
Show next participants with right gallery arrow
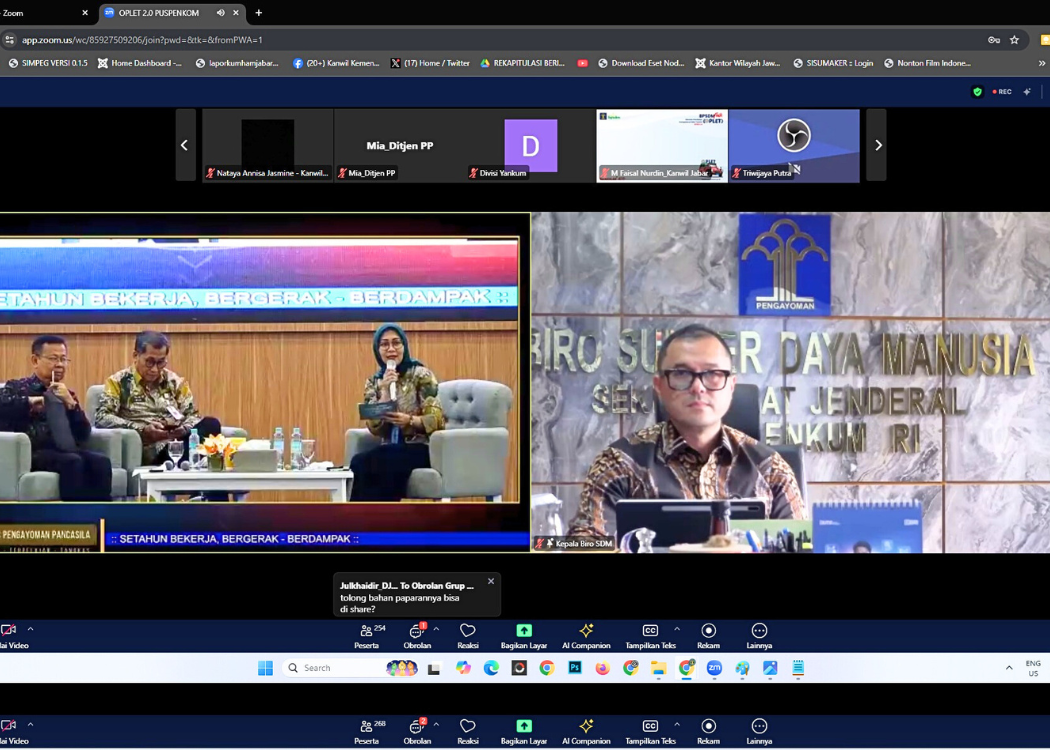pyautogui.click(x=877, y=145)
